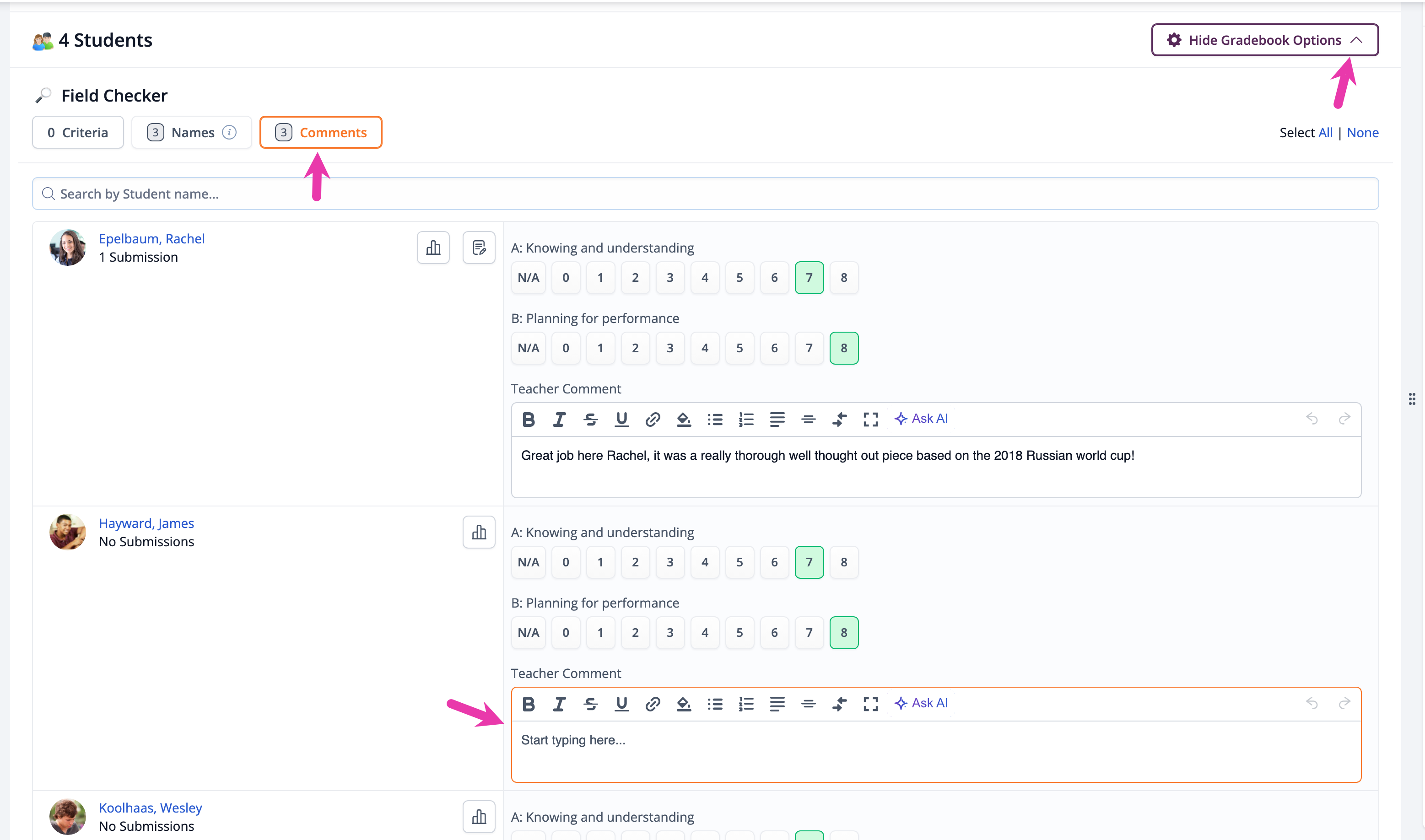Open highlight color in Rachel's comment toolbar

point(684,420)
